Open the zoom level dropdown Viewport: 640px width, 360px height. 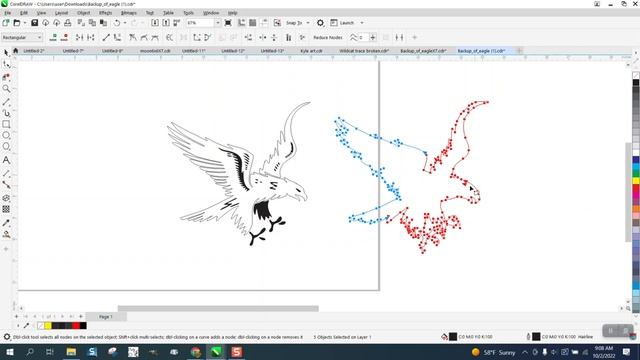coord(218,23)
